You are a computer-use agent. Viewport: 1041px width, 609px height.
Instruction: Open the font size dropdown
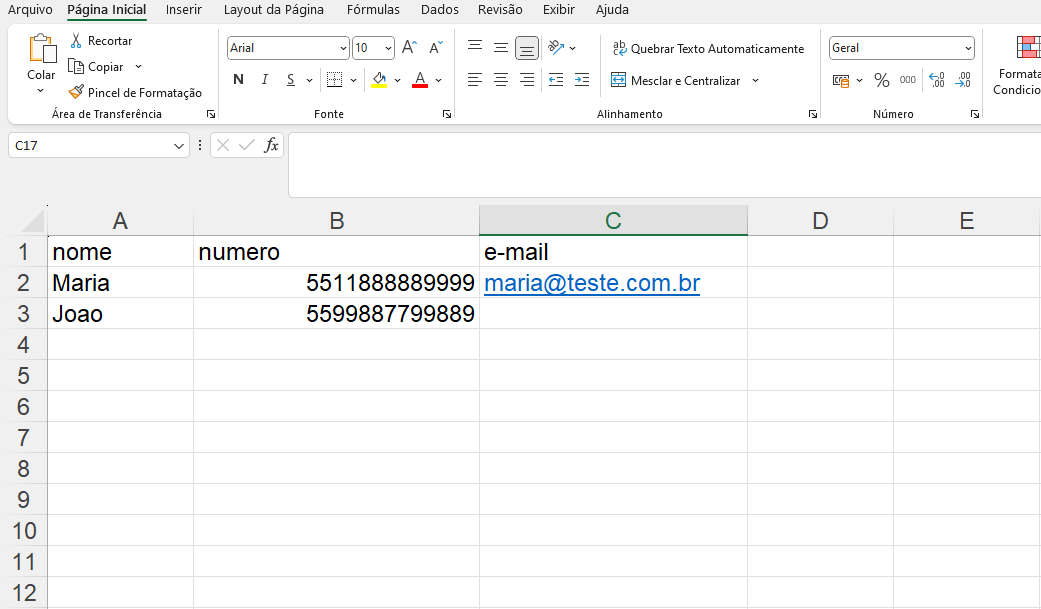(x=388, y=48)
